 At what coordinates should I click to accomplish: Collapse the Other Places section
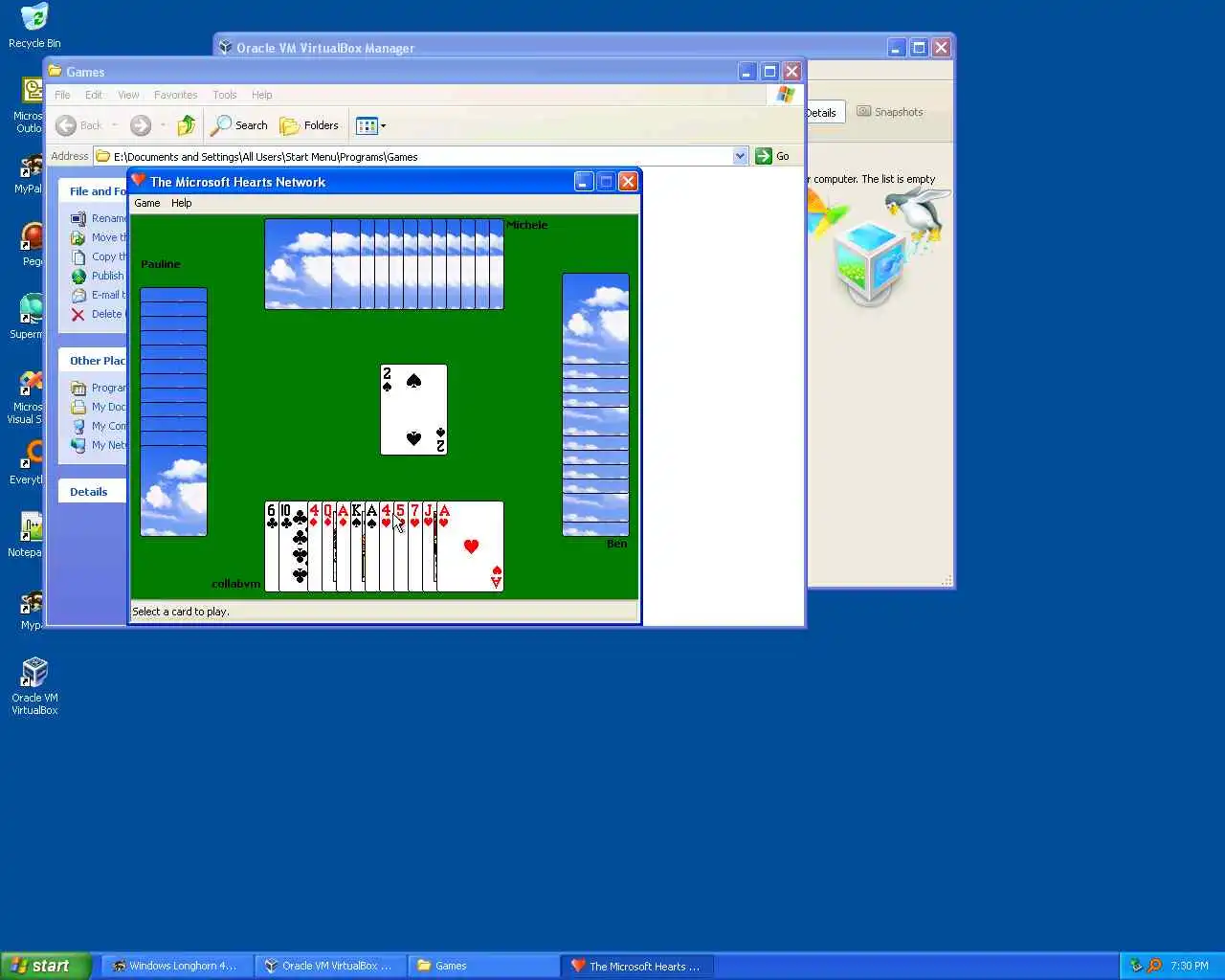click(x=93, y=360)
